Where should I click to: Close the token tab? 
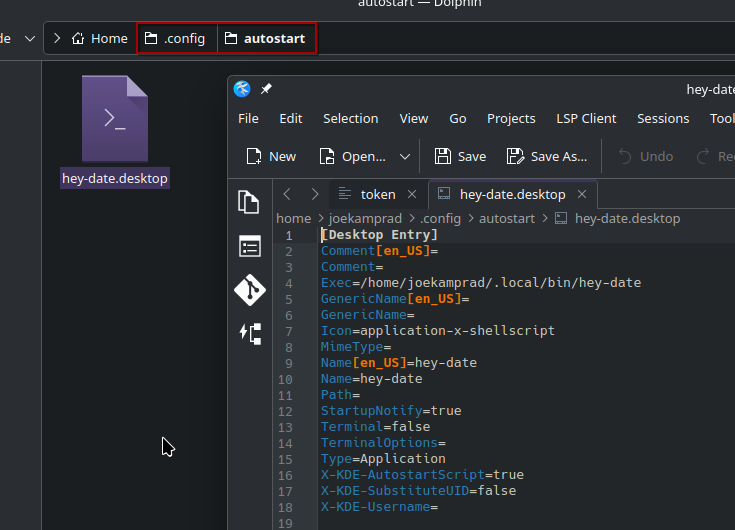point(412,194)
